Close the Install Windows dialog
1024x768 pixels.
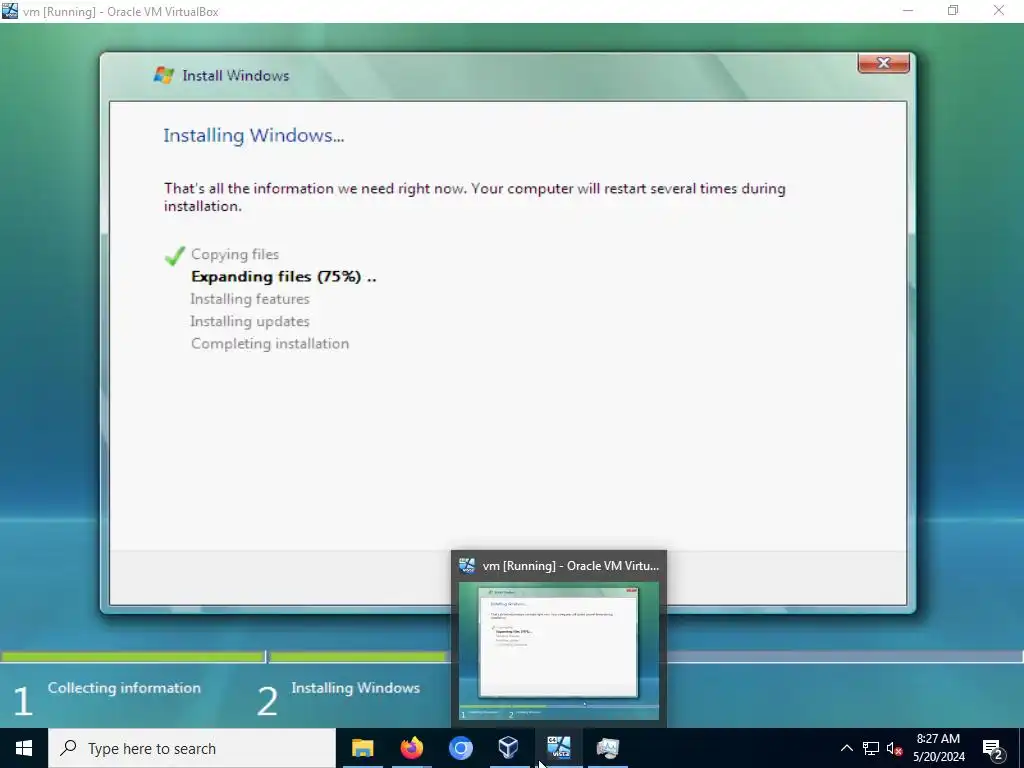884,63
